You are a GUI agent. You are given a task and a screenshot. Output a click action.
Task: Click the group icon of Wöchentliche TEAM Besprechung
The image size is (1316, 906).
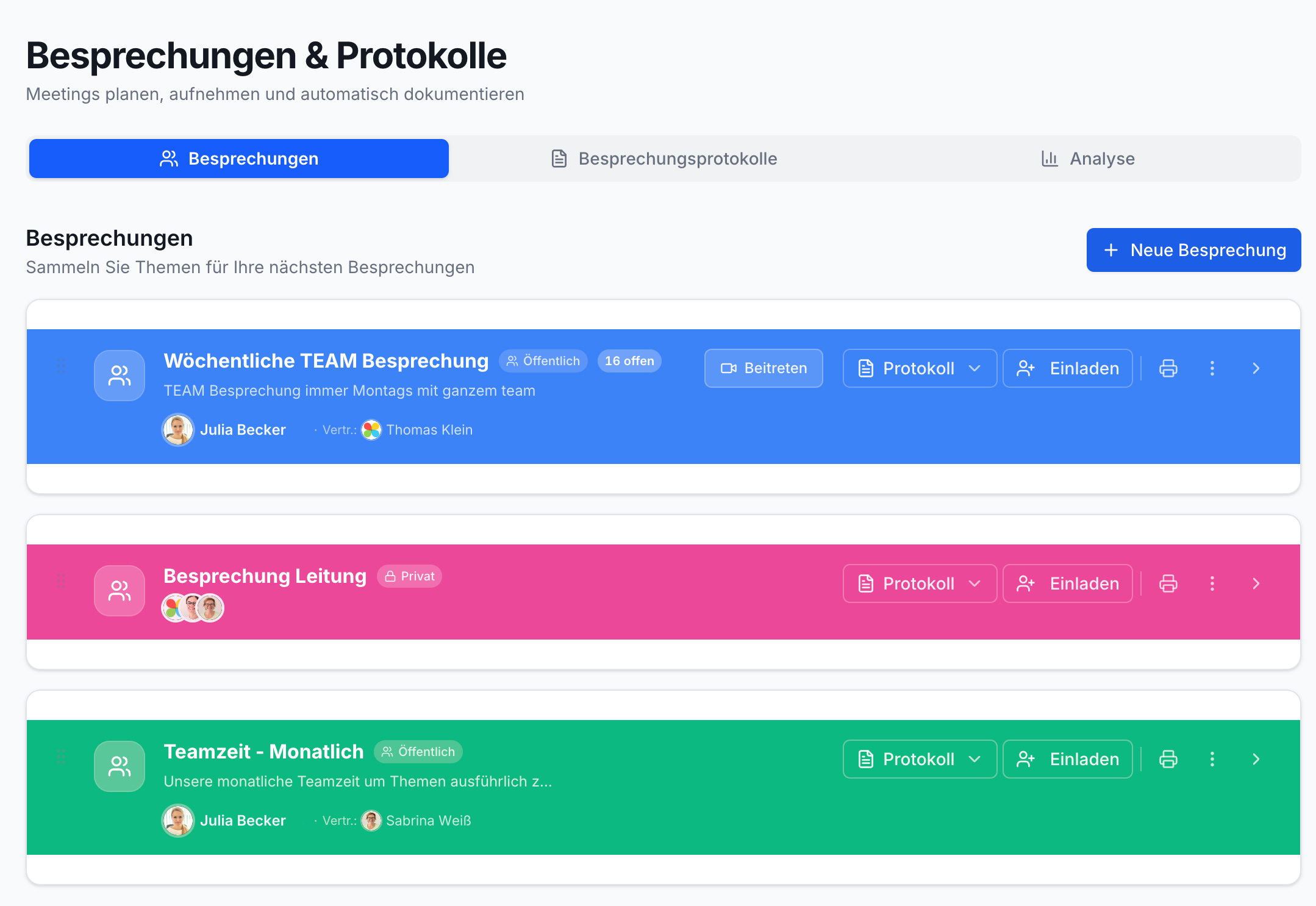click(120, 376)
